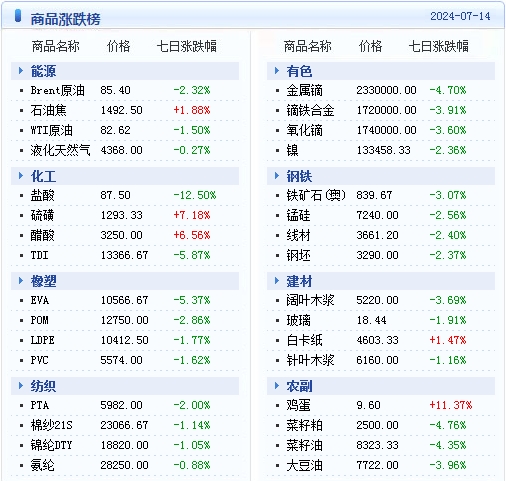Expand the 钢铁 category arrow

[277, 176]
